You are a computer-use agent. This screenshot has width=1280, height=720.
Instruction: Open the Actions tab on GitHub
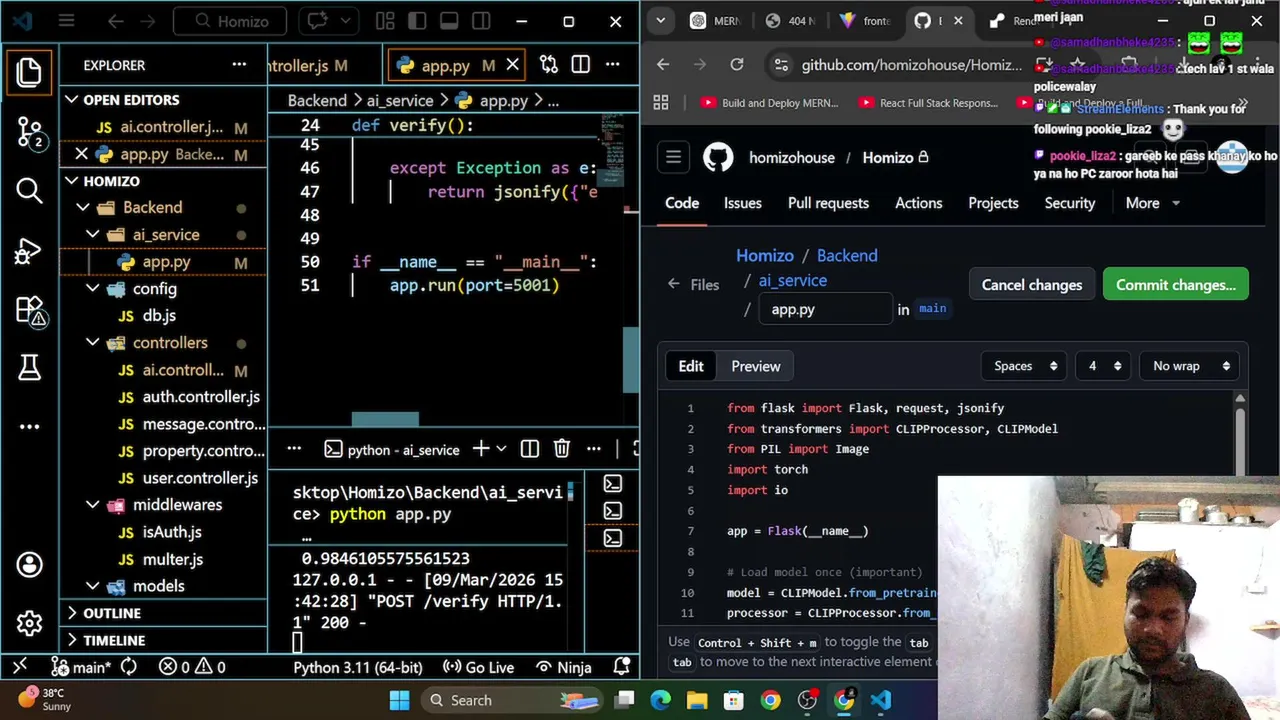pos(918,203)
